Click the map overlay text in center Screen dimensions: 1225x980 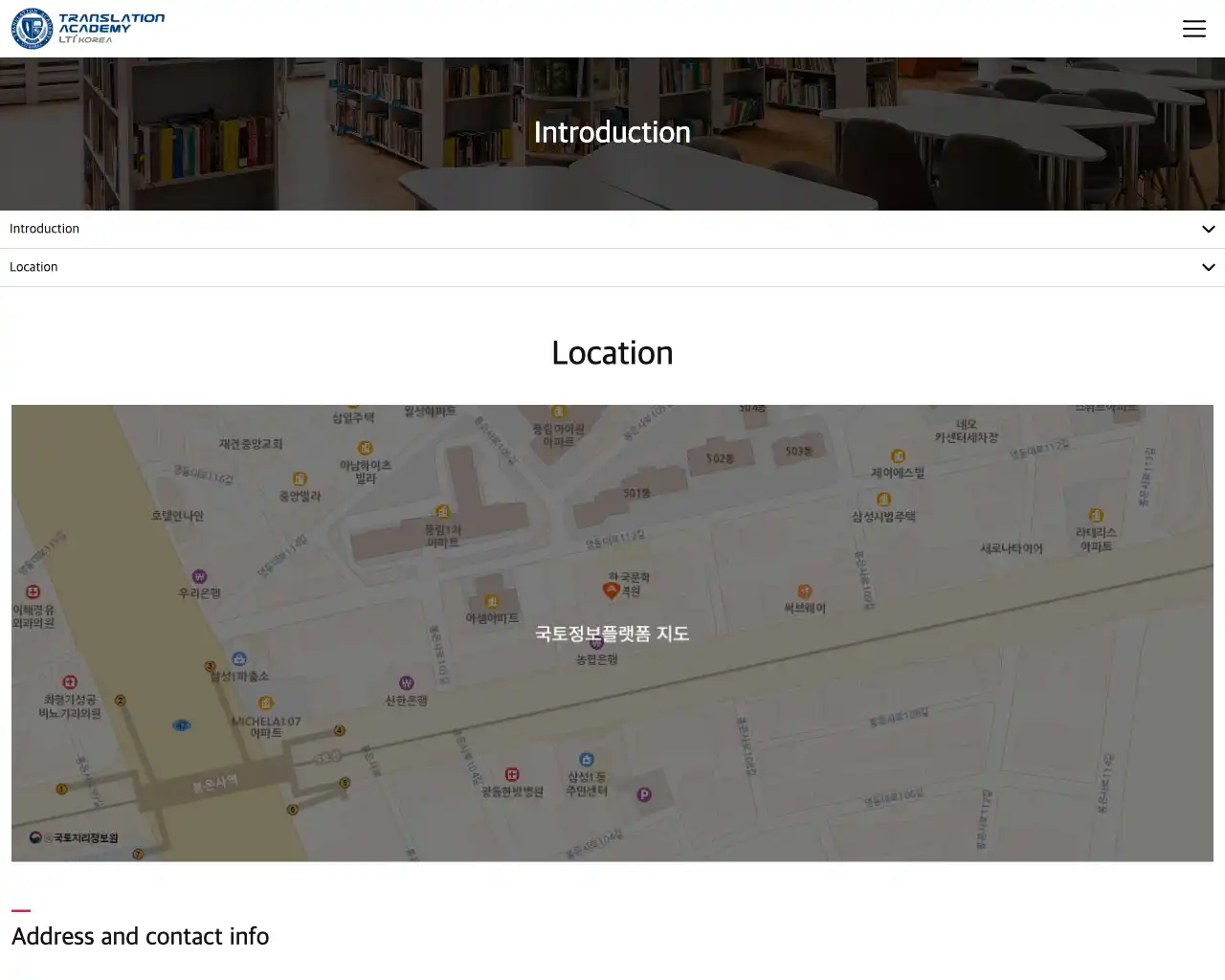coord(612,634)
